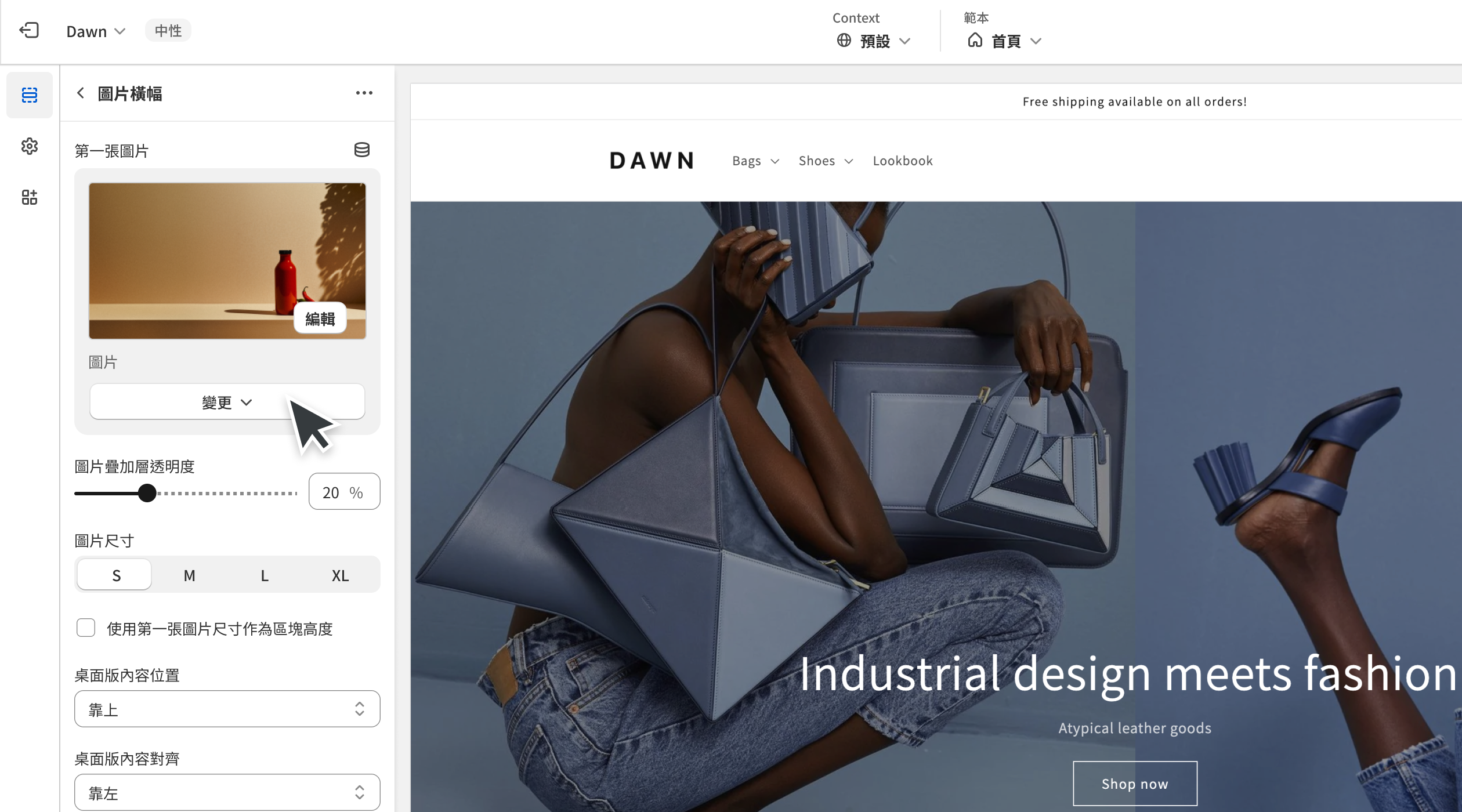The image size is (1462, 812).
Task: Click the Shop now button
Action: click(1135, 783)
